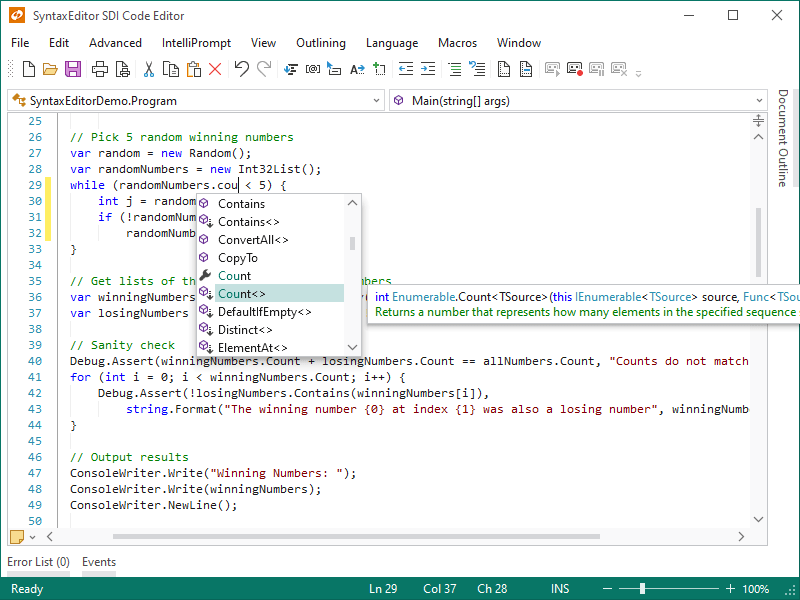Image resolution: width=800 pixels, height=600 pixels.
Task: Open the Outlining menu
Action: pos(321,43)
